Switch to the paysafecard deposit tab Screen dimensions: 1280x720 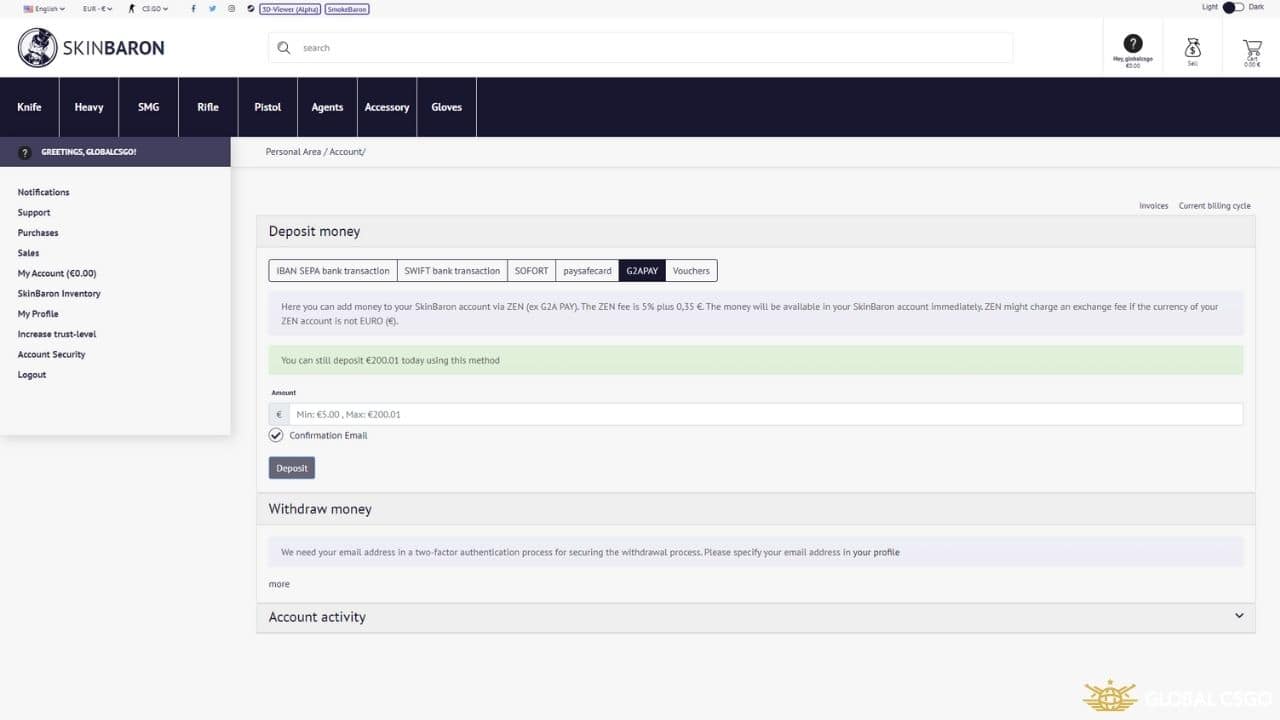pos(587,271)
